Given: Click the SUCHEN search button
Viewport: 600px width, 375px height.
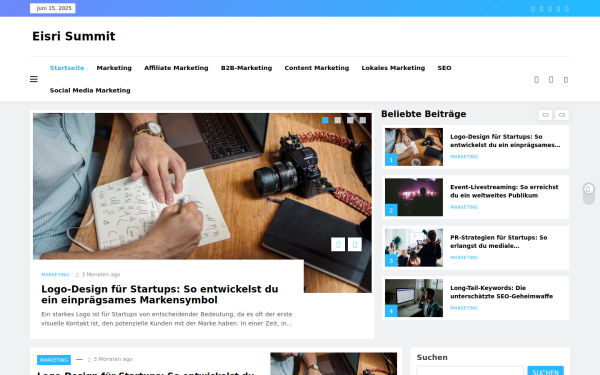Looking at the screenshot, I should [545, 370].
